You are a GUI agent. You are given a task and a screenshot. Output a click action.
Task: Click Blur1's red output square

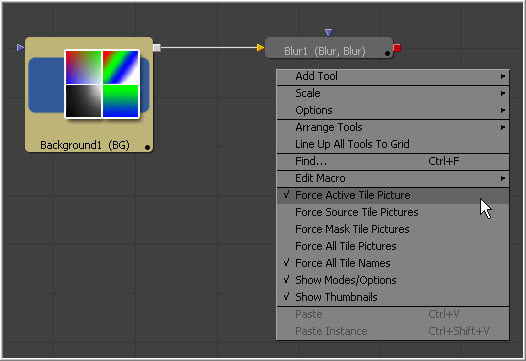397,48
